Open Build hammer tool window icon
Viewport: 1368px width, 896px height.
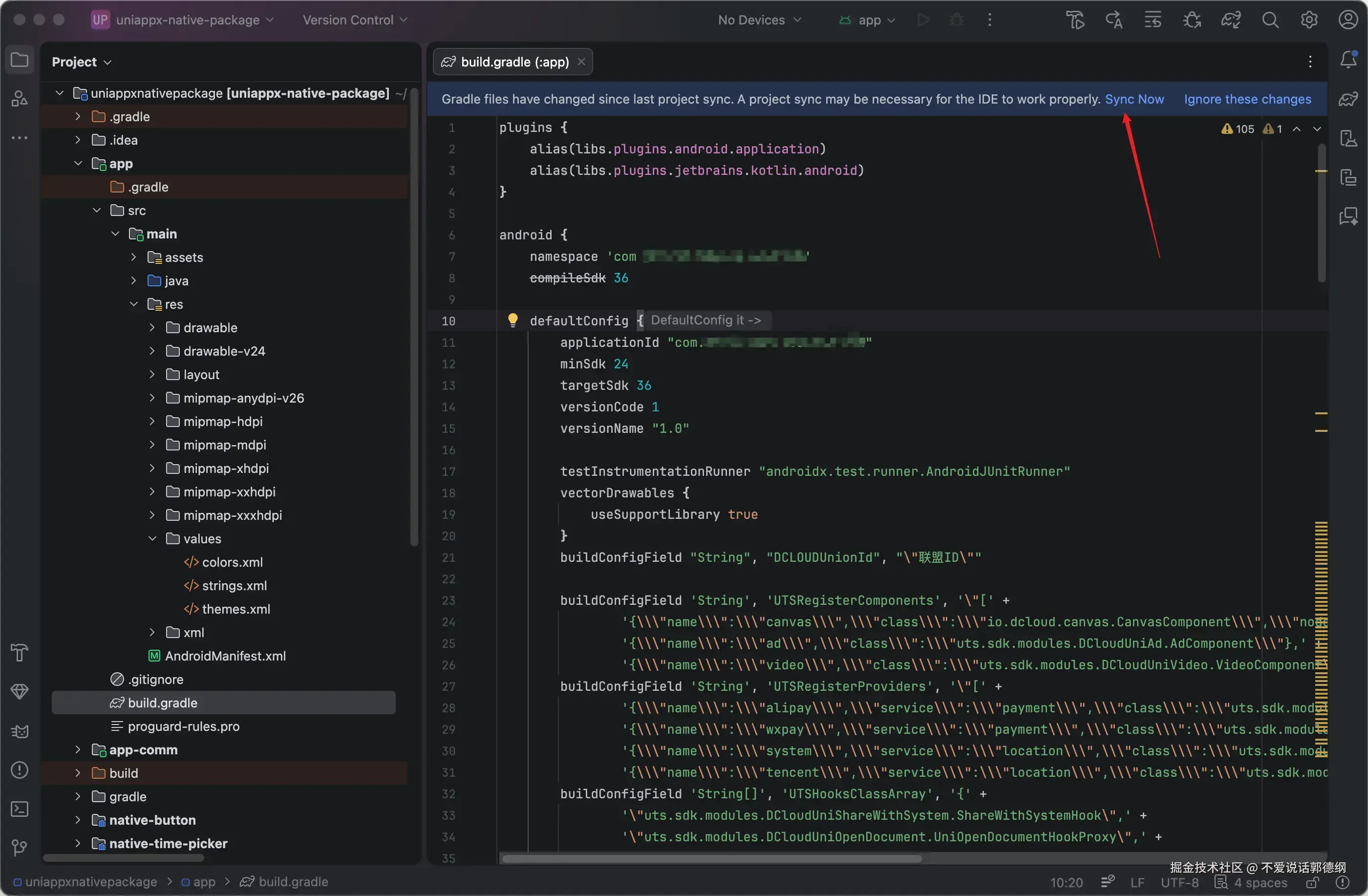(20, 652)
